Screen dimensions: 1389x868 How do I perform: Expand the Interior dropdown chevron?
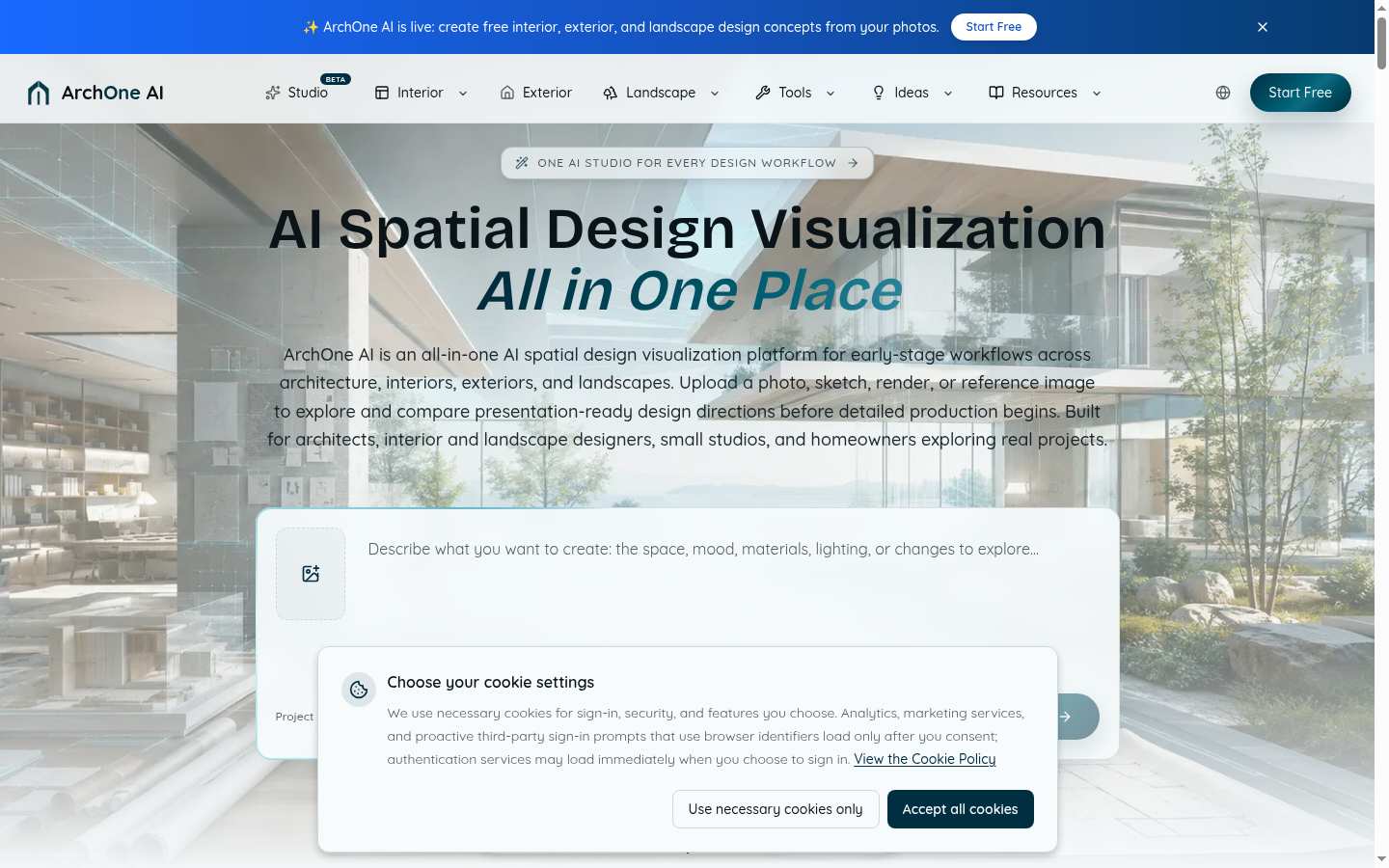(463, 94)
